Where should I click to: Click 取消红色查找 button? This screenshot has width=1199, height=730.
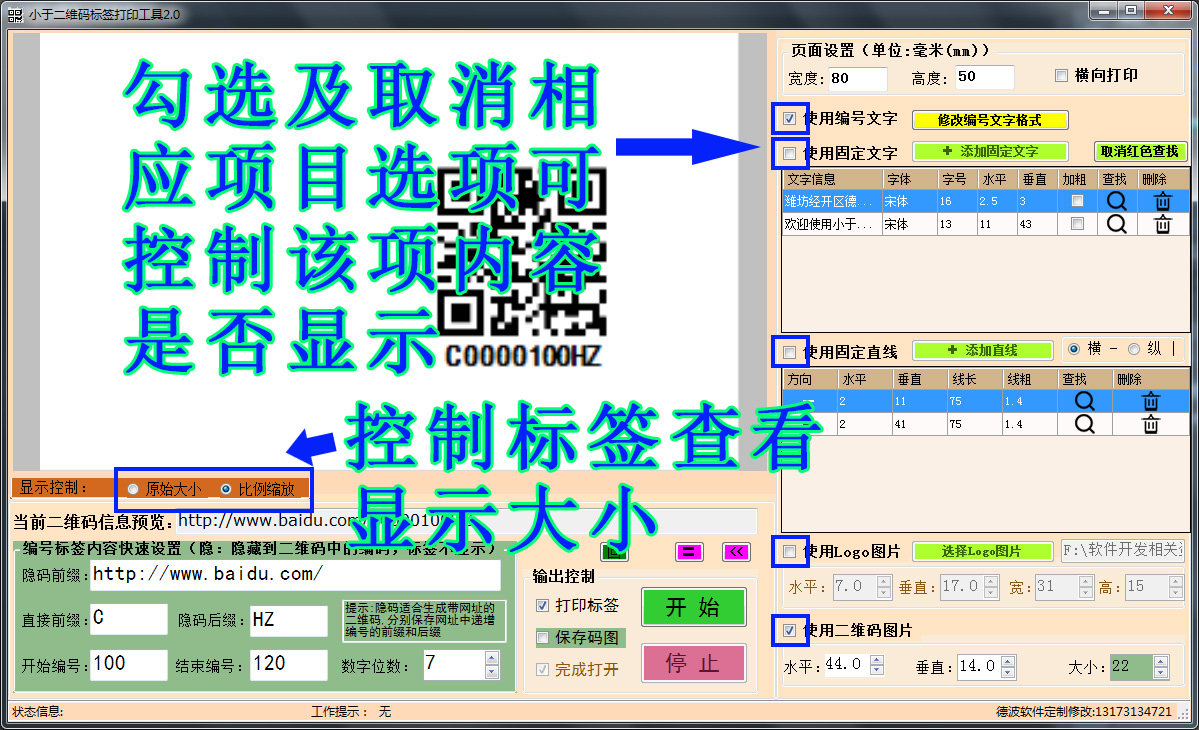click(1139, 151)
